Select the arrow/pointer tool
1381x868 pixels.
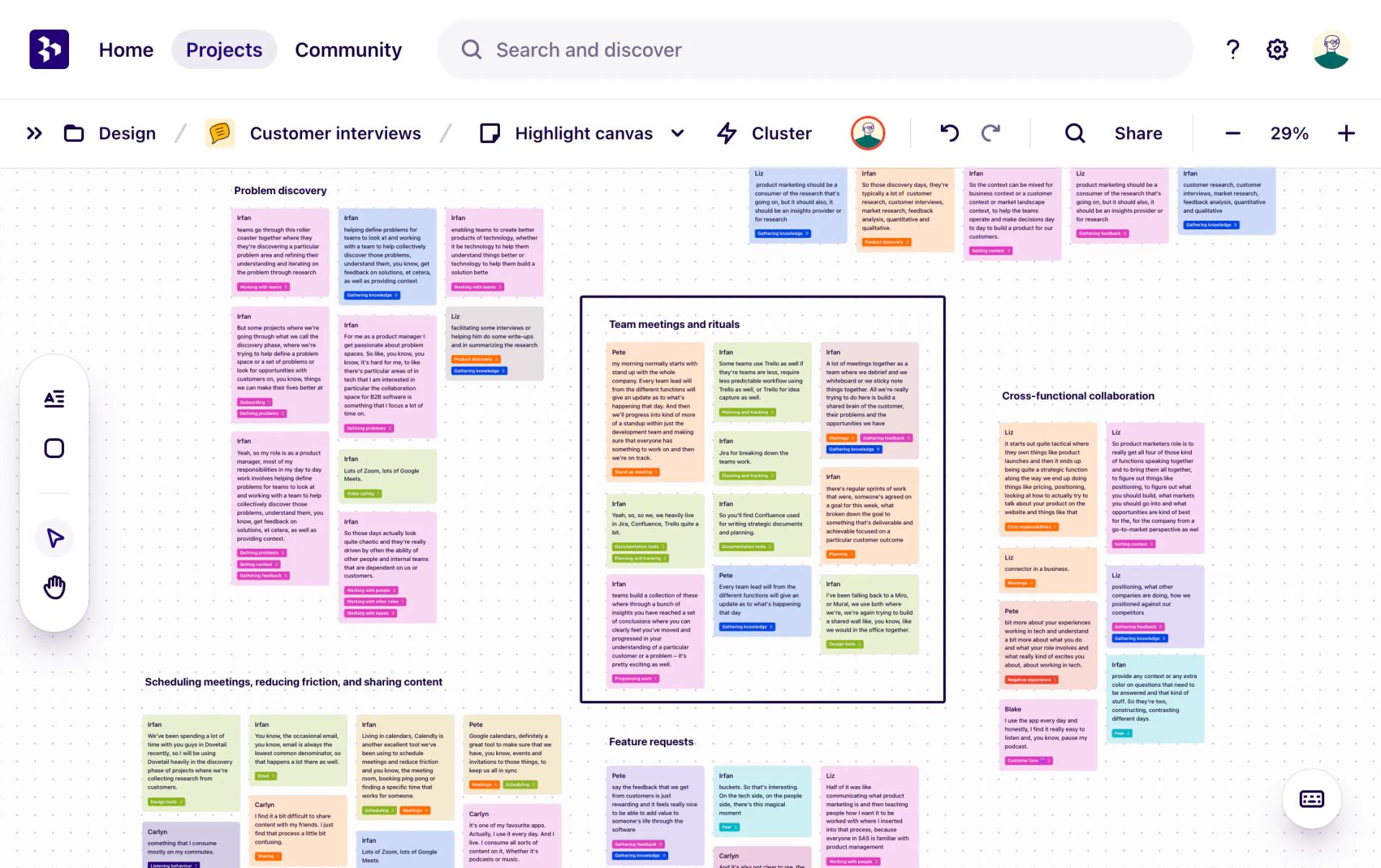pyautogui.click(x=54, y=538)
